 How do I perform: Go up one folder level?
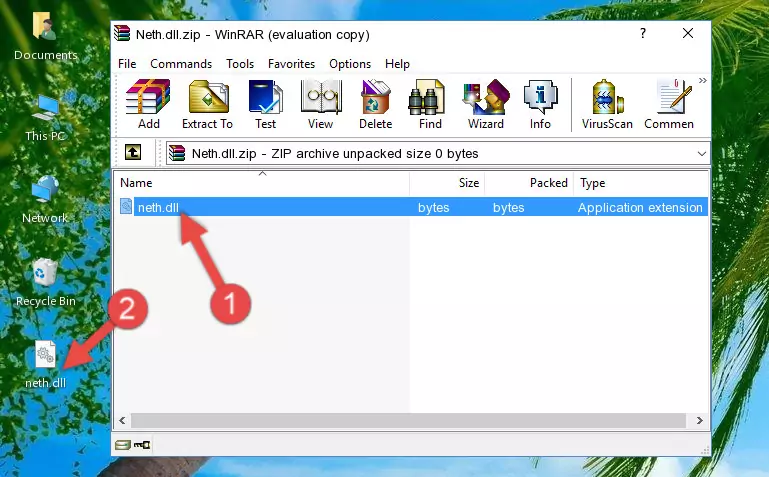pos(133,152)
